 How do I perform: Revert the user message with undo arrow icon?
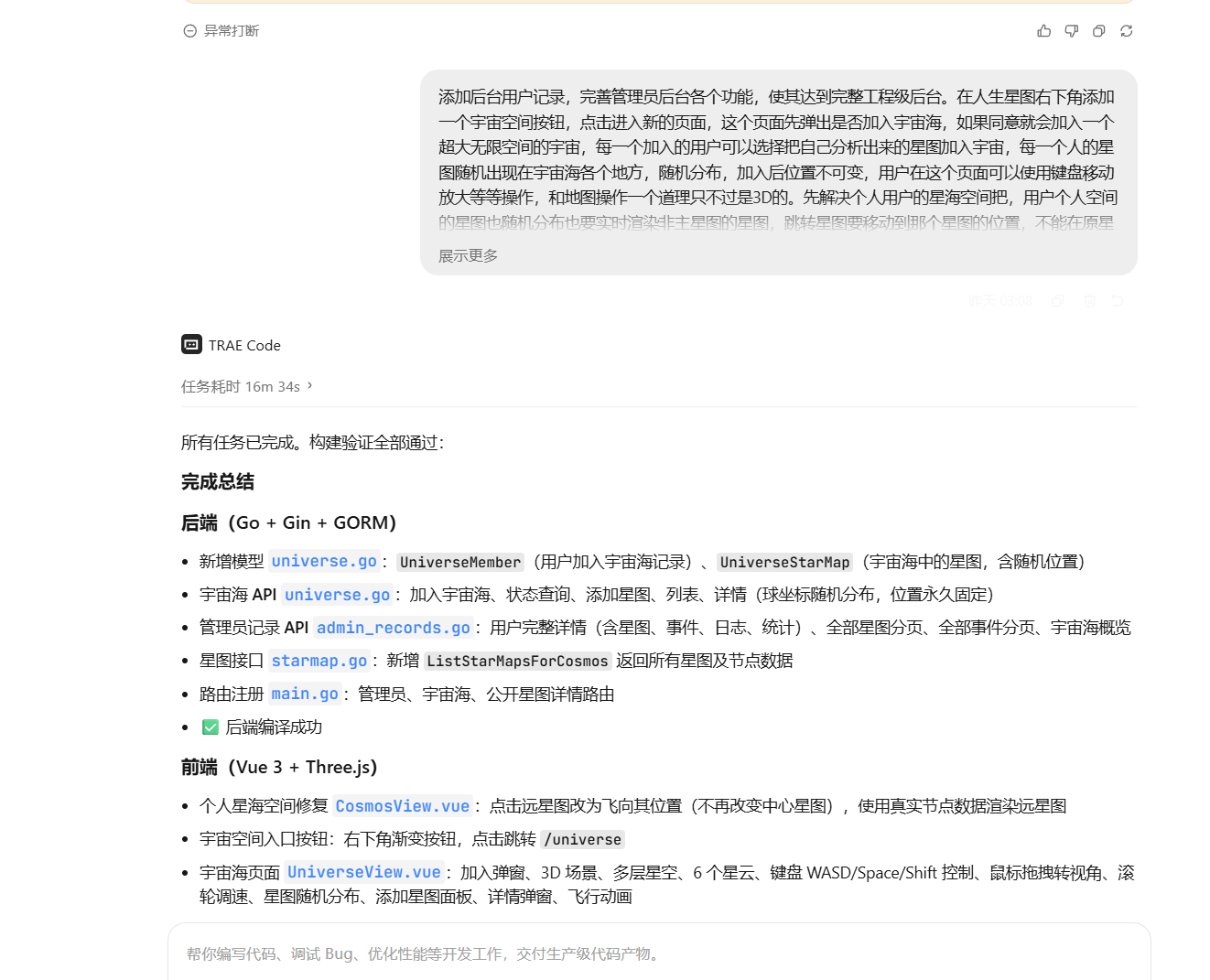tap(1118, 301)
